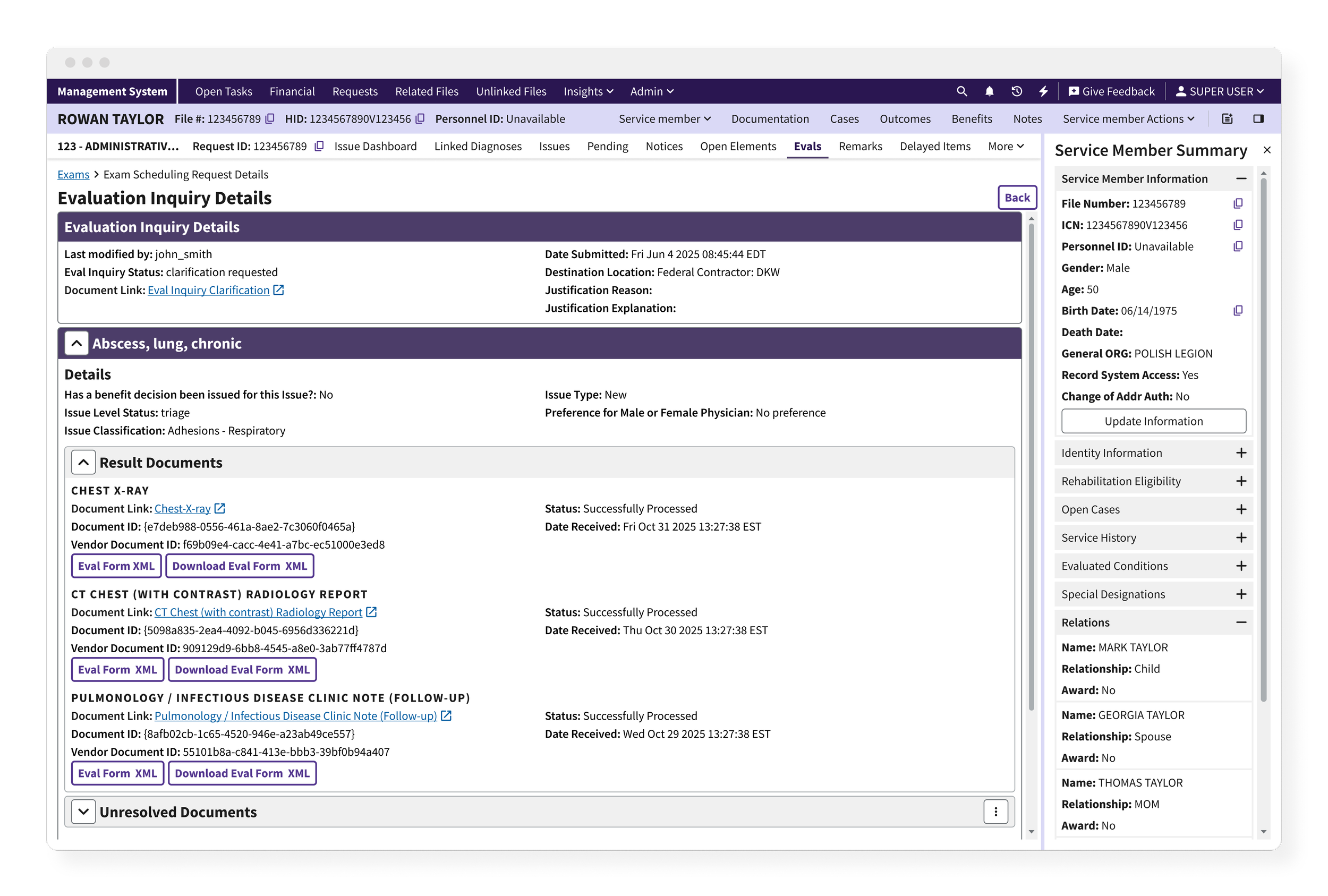
Task: Open Eval Inquiry Clarification link
Action: click(x=209, y=291)
